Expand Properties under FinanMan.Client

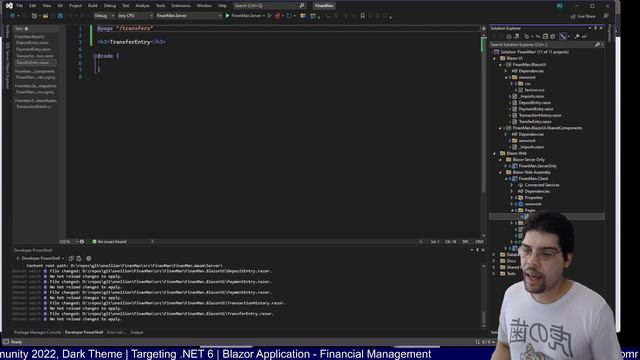click(x=512, y=198)
